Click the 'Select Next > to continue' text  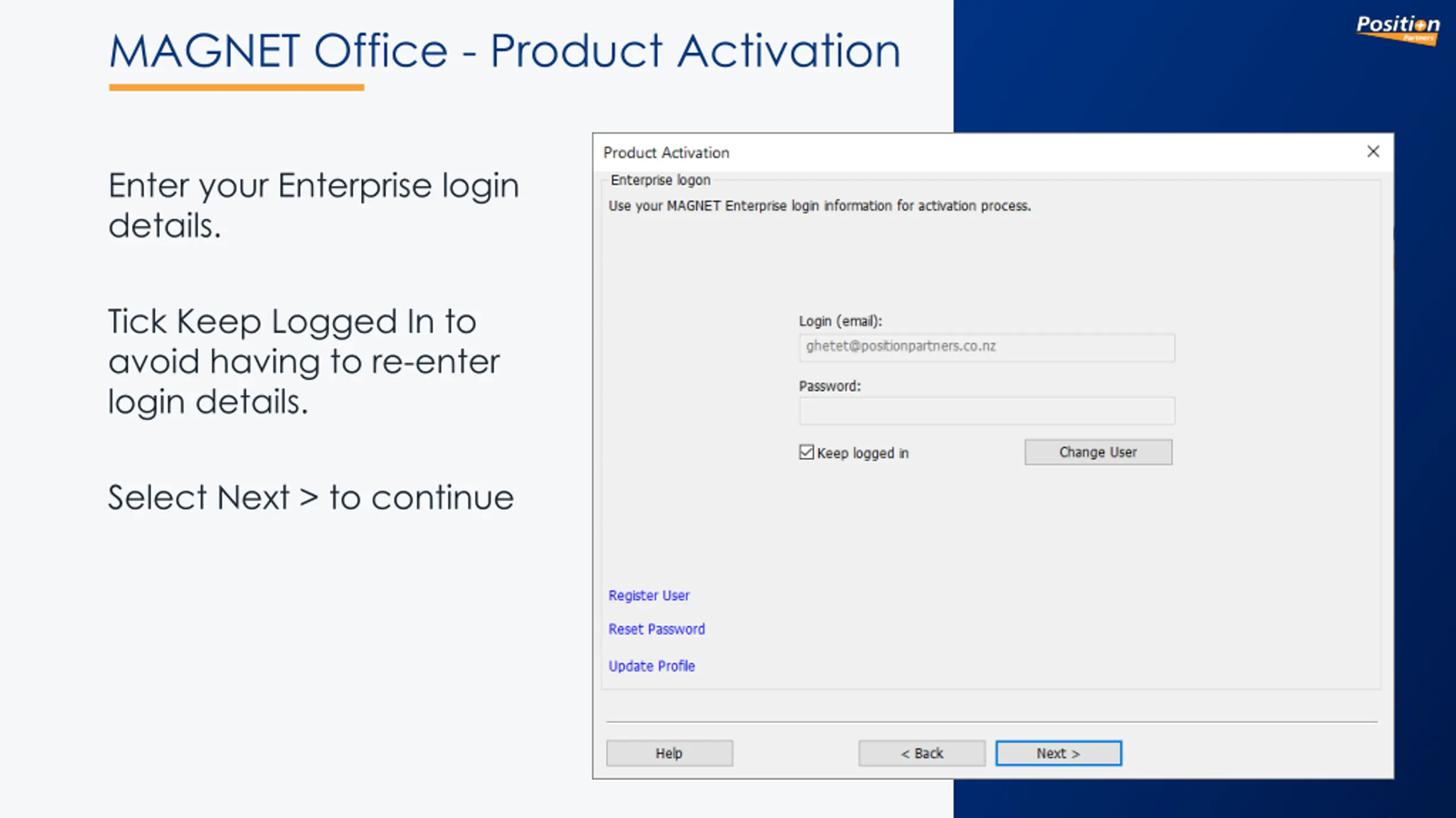311,497
